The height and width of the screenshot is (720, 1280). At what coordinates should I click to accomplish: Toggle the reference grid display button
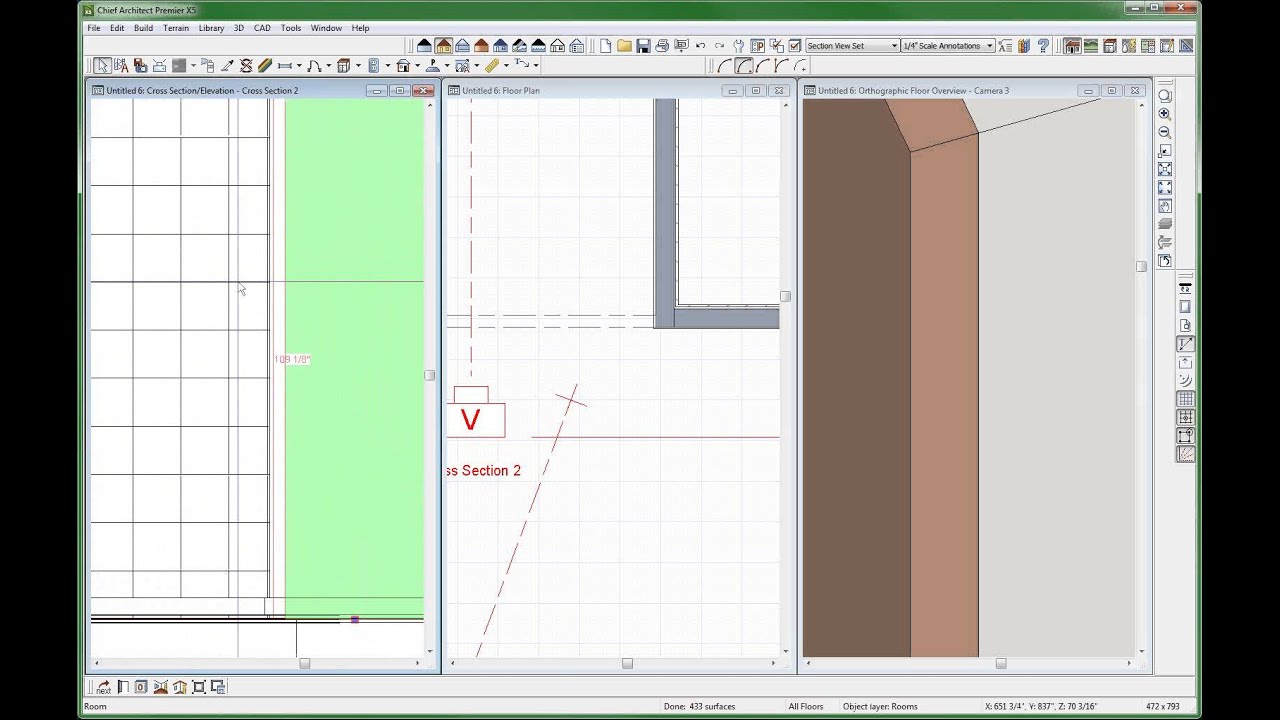coord(1185,399)
